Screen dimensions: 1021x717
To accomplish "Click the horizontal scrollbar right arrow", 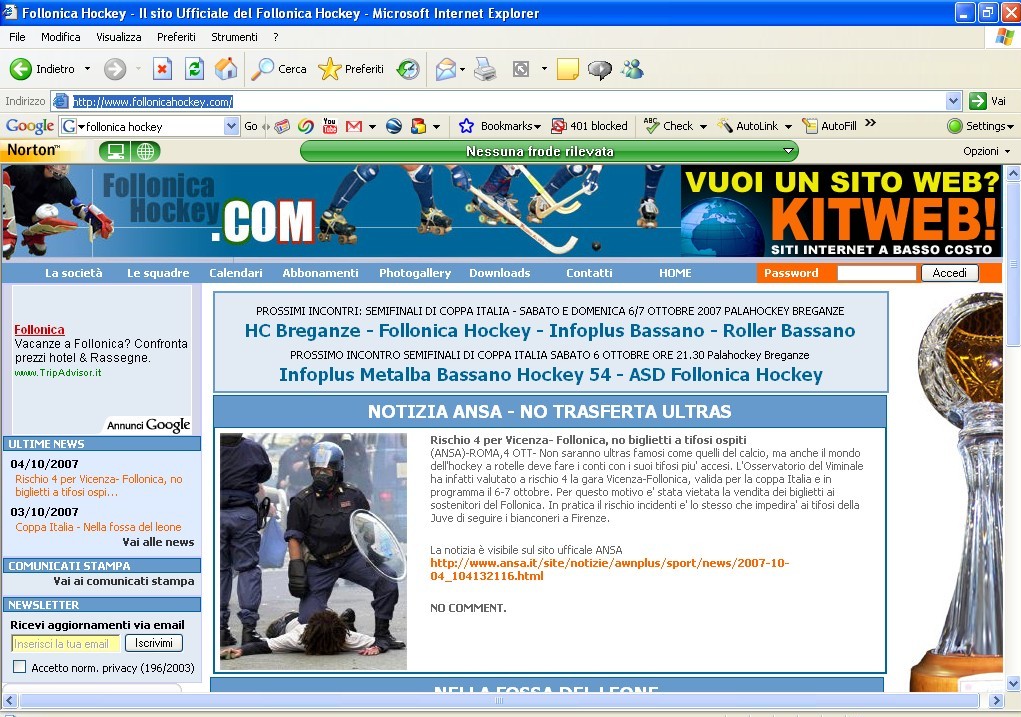I will pos(996,700).
